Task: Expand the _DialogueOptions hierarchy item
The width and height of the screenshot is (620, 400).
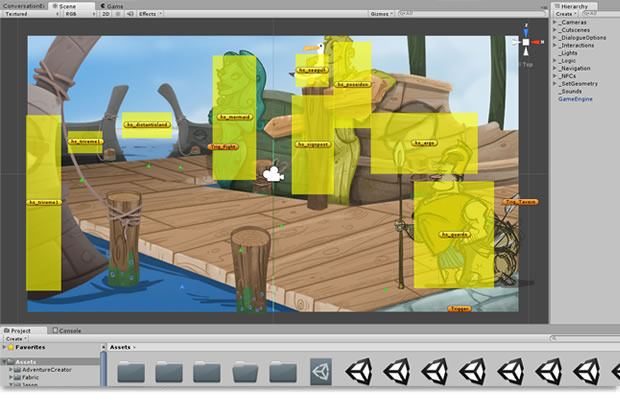Action: tap(555, 38)
